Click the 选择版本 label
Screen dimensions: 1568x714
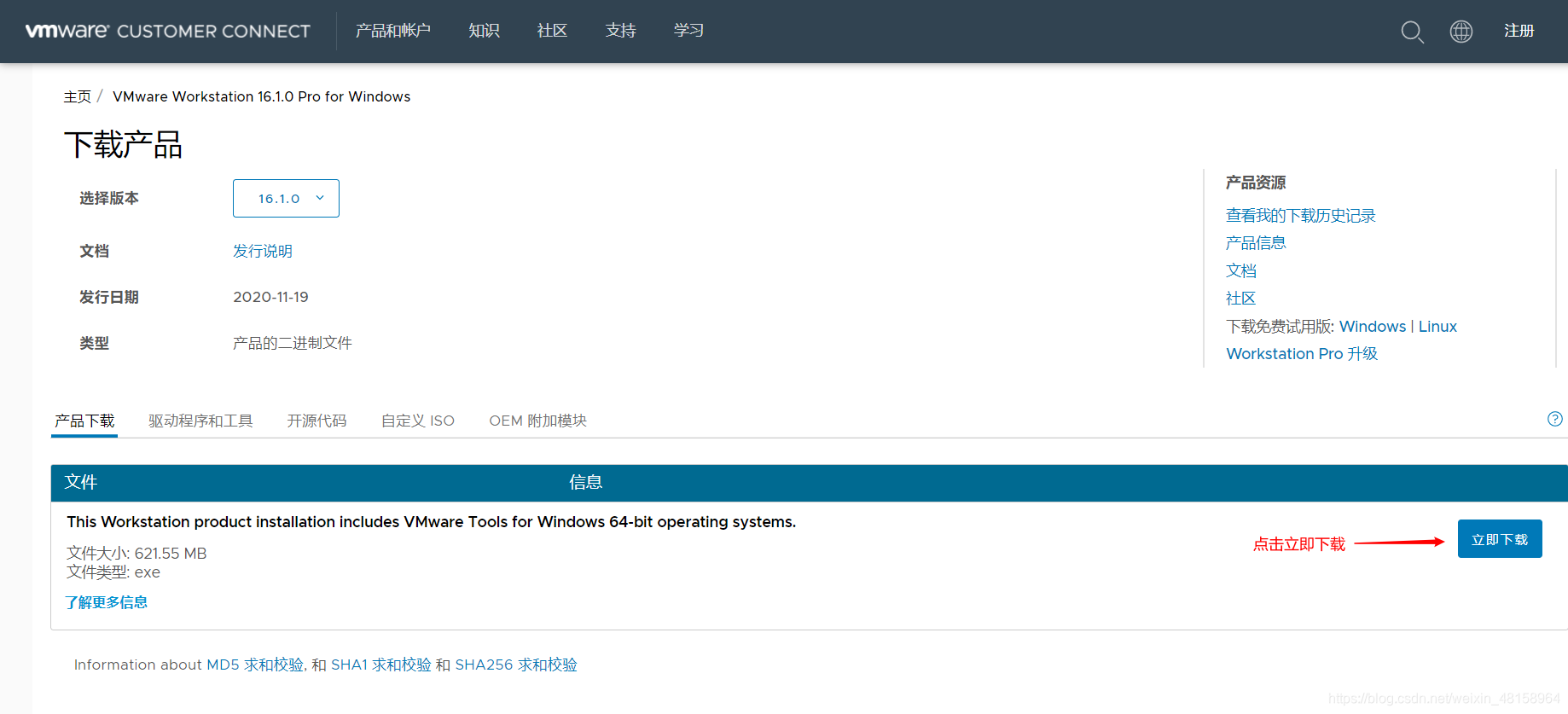coord(109,198)
